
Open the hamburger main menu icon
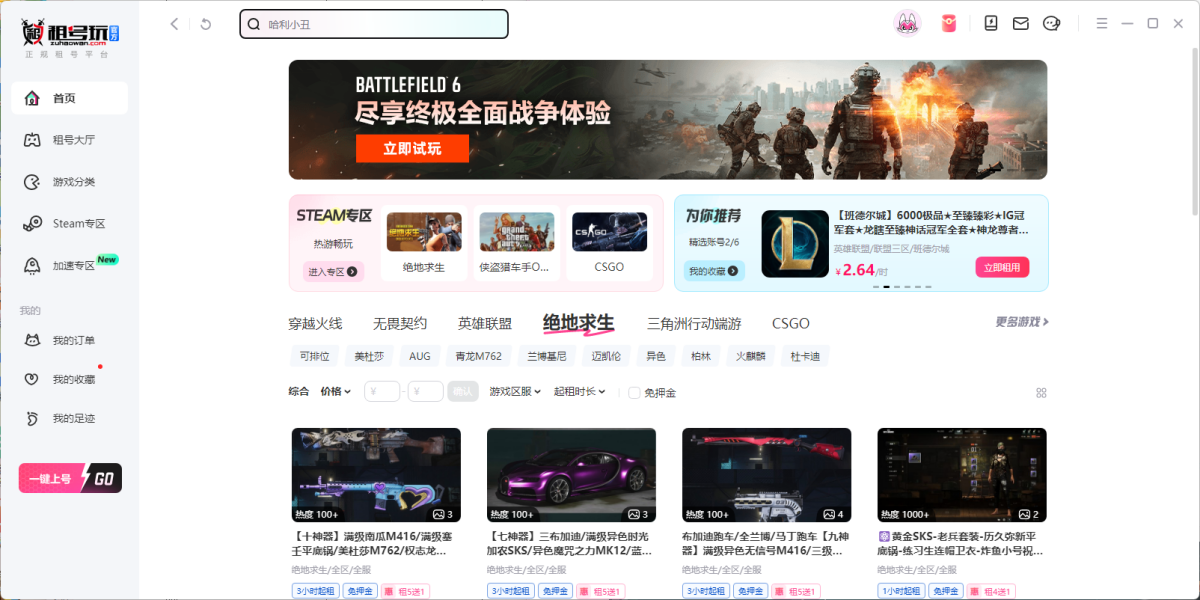(x=1102, y=23)
